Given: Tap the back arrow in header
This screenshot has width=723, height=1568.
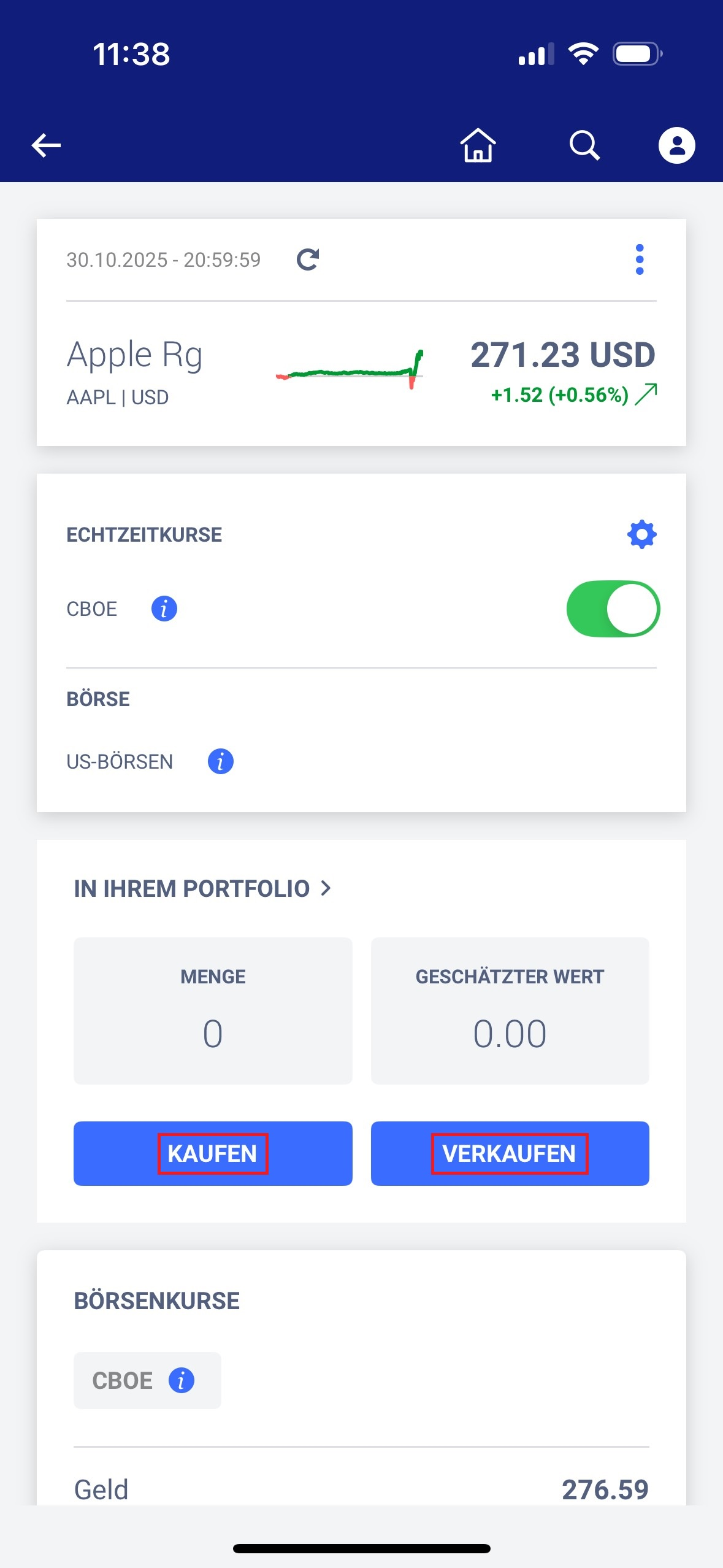Looking at the screenshot, I should point(46,145).
